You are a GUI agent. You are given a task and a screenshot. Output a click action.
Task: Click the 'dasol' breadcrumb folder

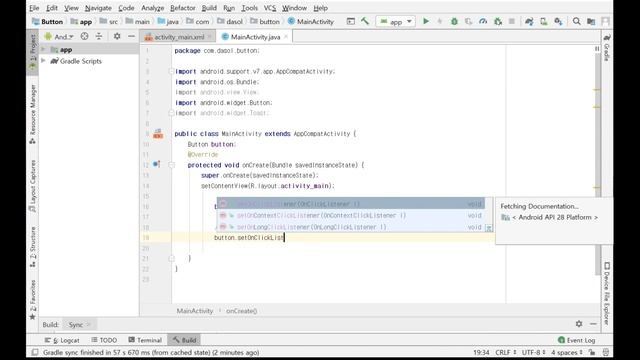[230, 22]
